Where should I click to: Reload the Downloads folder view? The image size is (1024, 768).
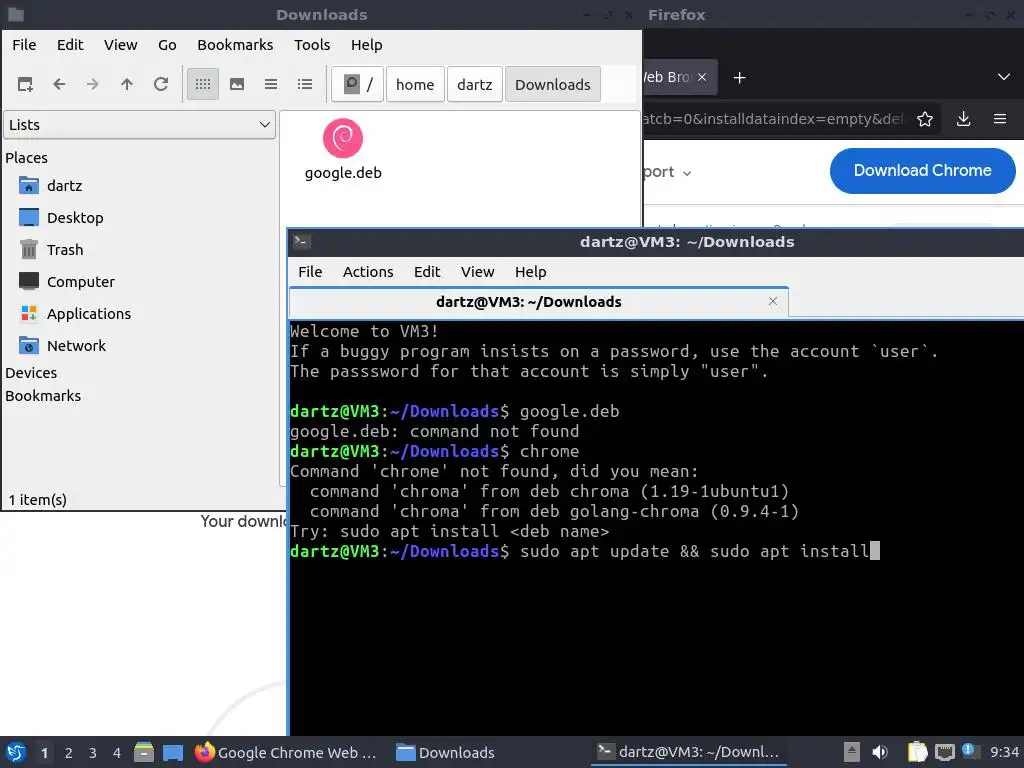(x=161, y=84)
